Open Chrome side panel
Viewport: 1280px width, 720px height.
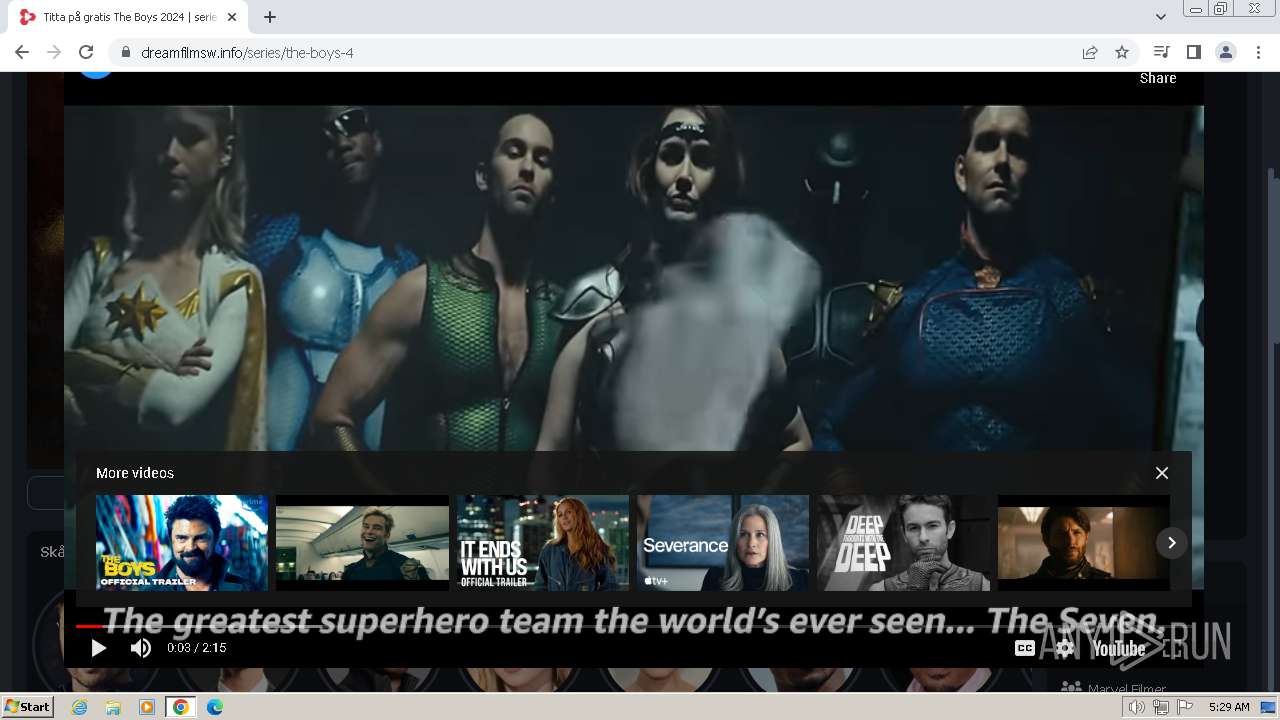tap(1193, 52)
